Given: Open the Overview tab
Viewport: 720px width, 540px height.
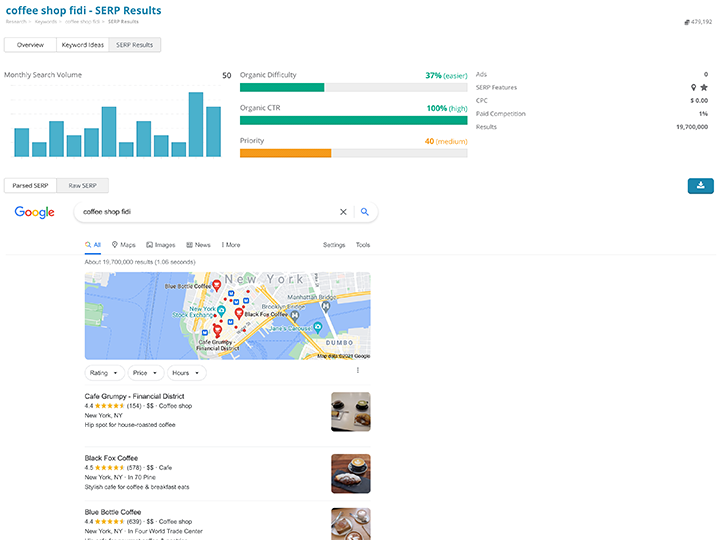Looking at the screenshot, I should (30, 45).
